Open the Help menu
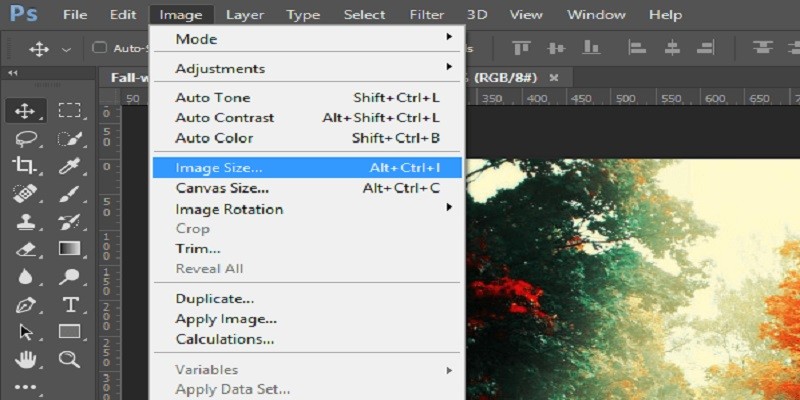Screen dimensions: 800x400 click(665, 15)
